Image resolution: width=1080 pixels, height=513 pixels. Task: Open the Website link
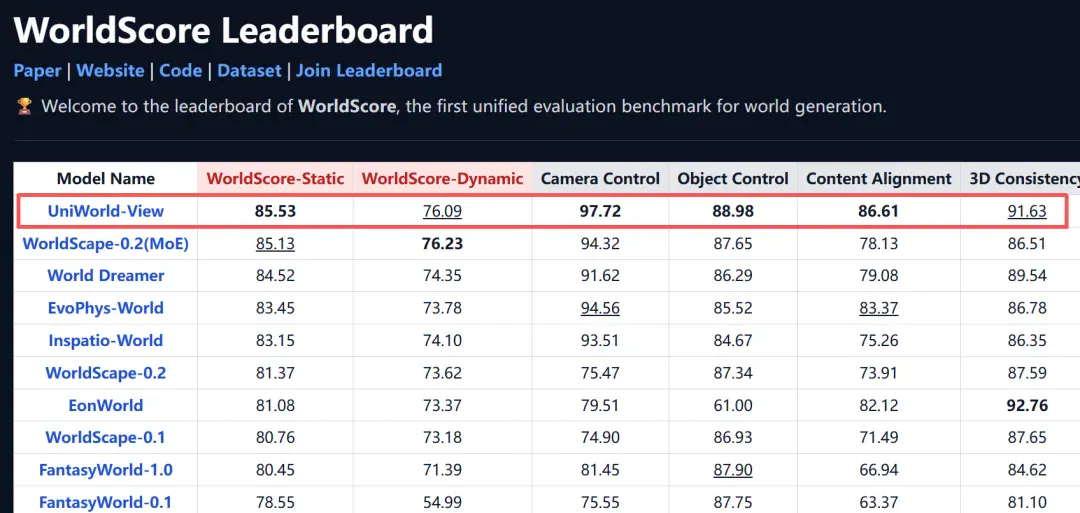click(x=110, y=70)
